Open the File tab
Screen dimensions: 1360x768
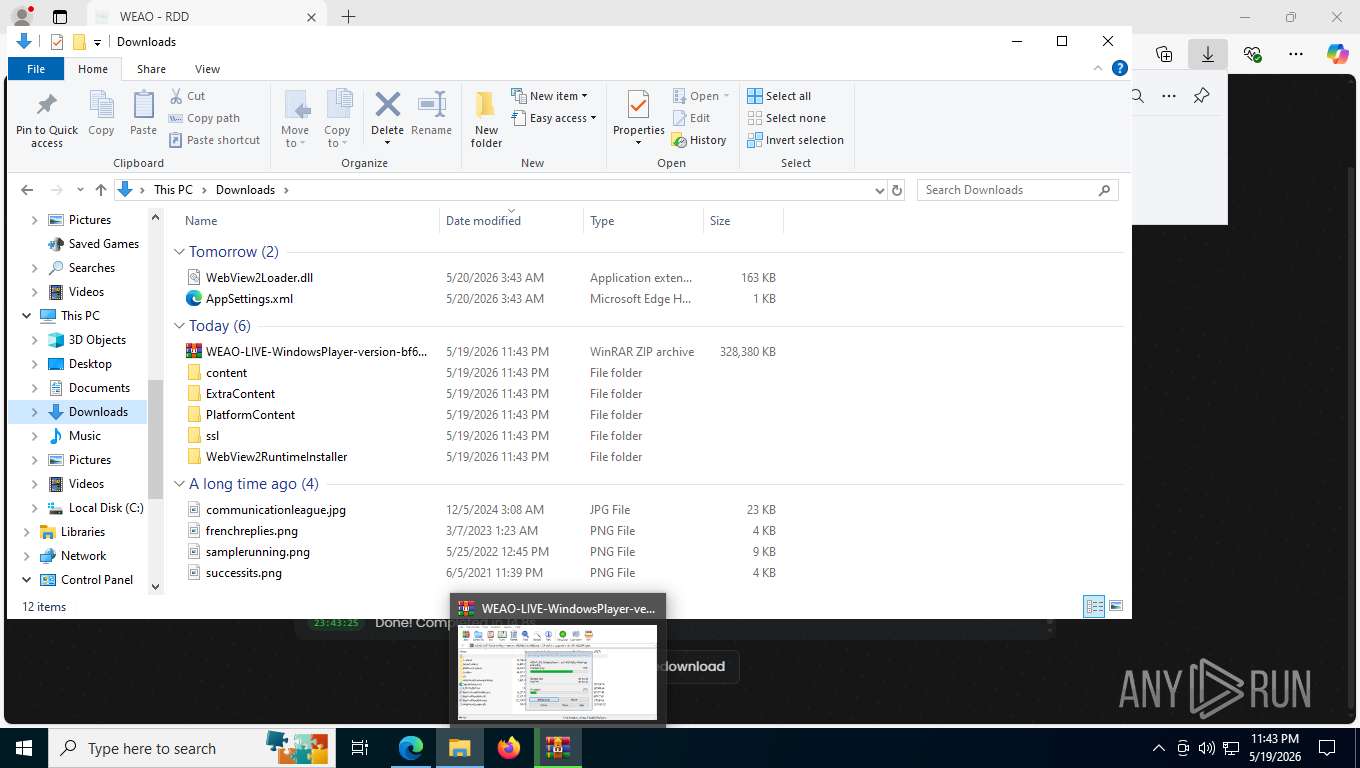tap(36, 69)
